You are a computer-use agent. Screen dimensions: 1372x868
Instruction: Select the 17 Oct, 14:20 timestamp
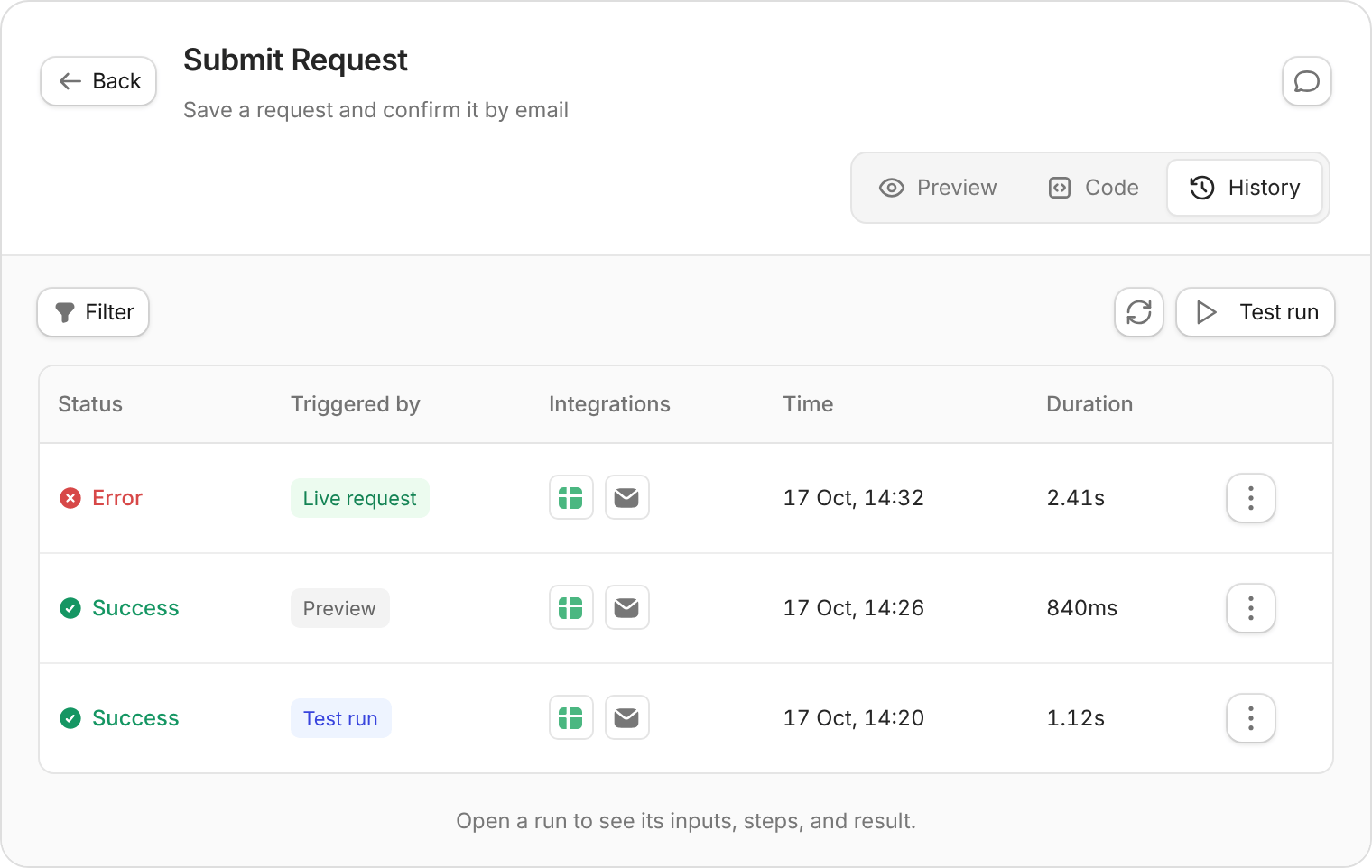tap(854, 718)
